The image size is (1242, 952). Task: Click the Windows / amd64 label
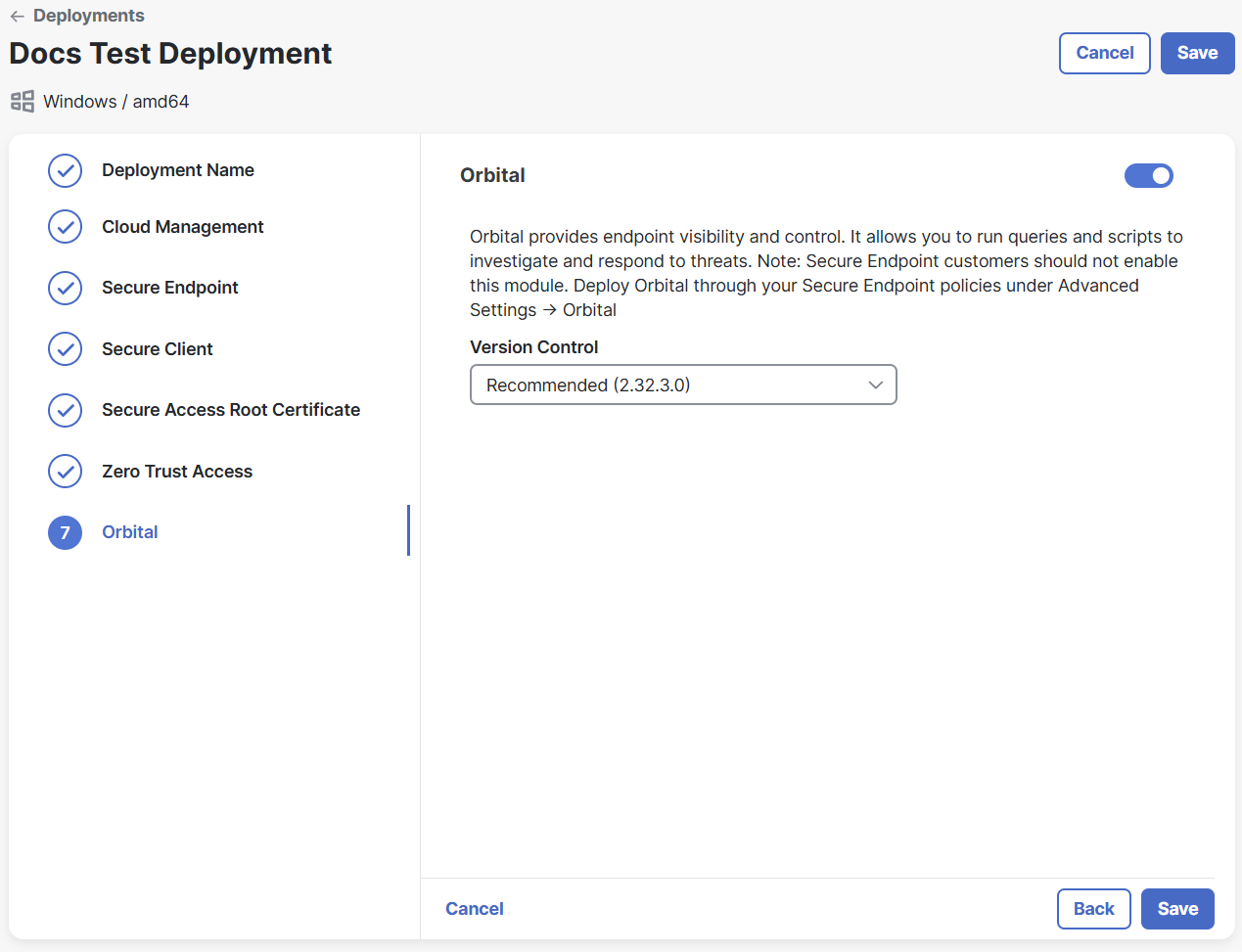pyautogui.click(x=116, y=102)
